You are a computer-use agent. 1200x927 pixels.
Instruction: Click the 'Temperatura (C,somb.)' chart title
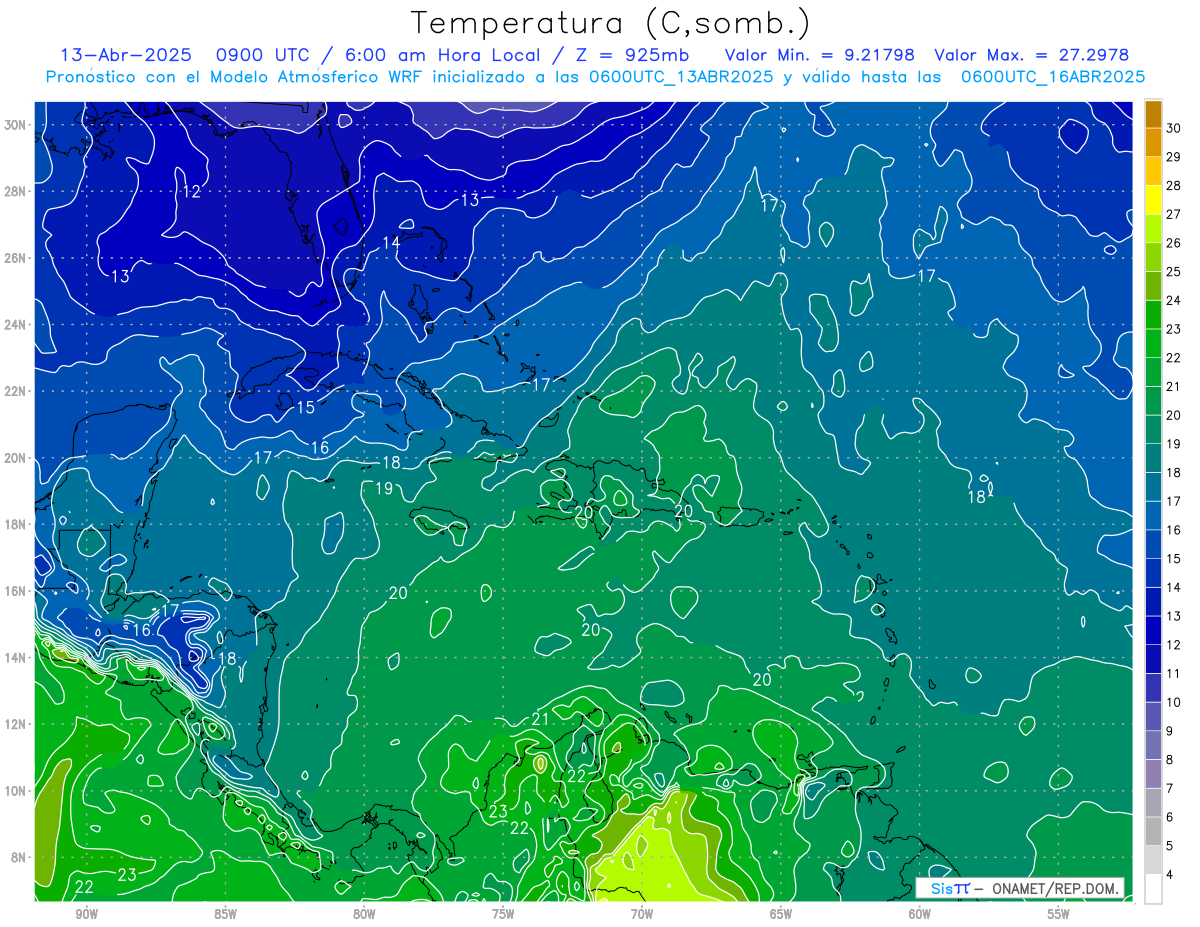click(610, 22)
